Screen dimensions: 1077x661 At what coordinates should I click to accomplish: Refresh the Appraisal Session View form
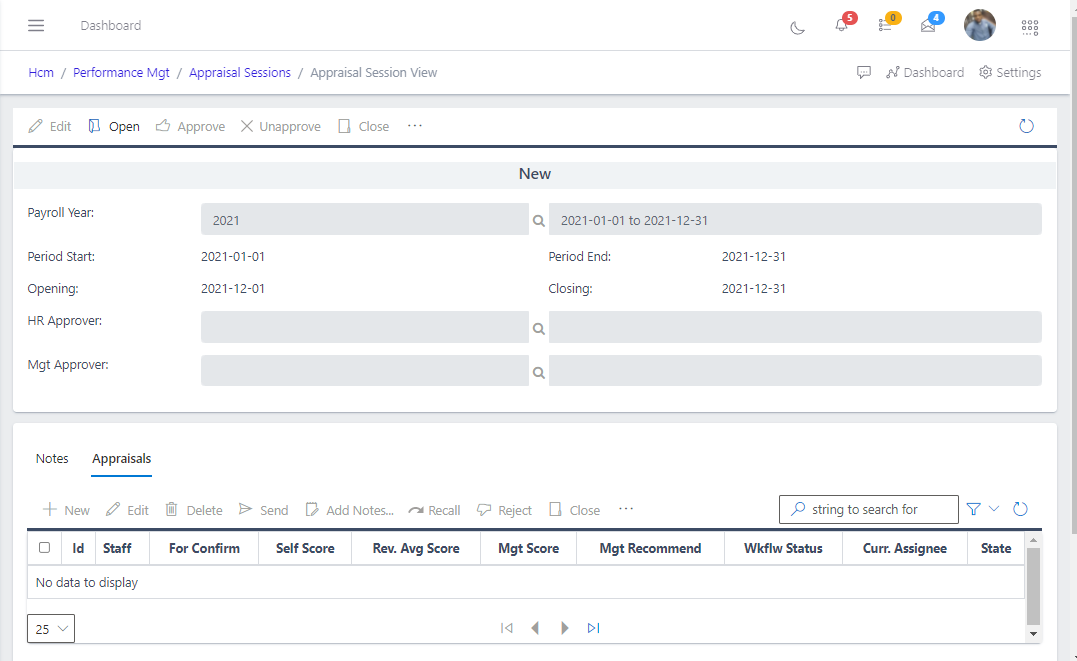coord(1026,126)
